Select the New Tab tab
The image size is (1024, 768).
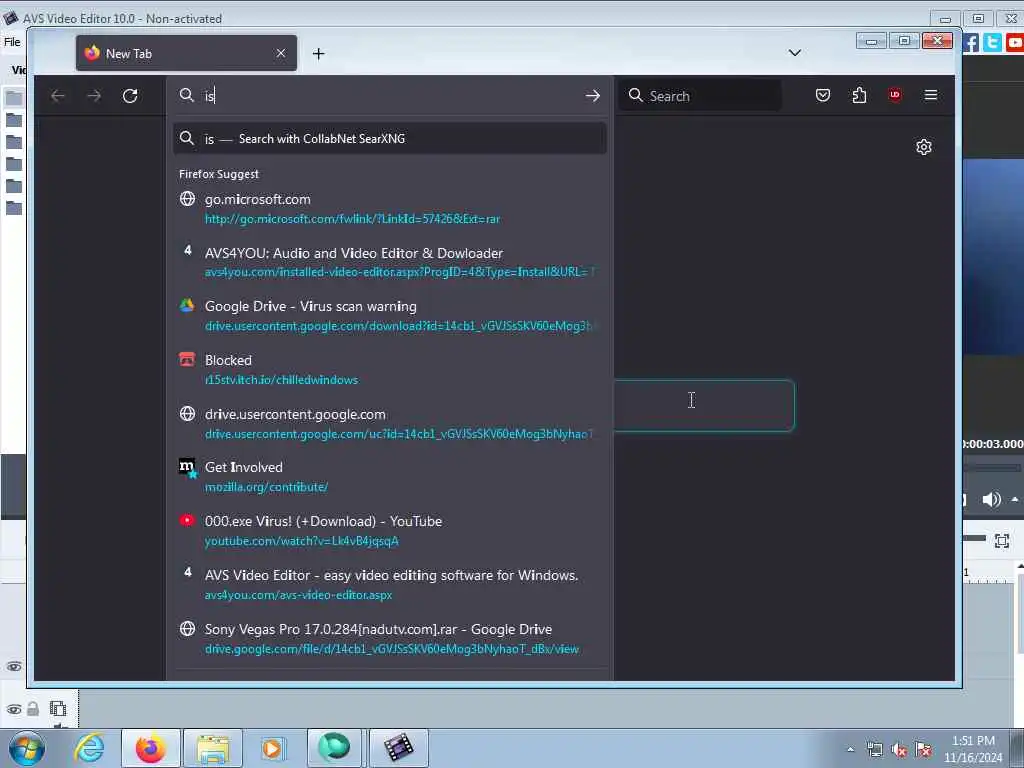pos(186,53)
